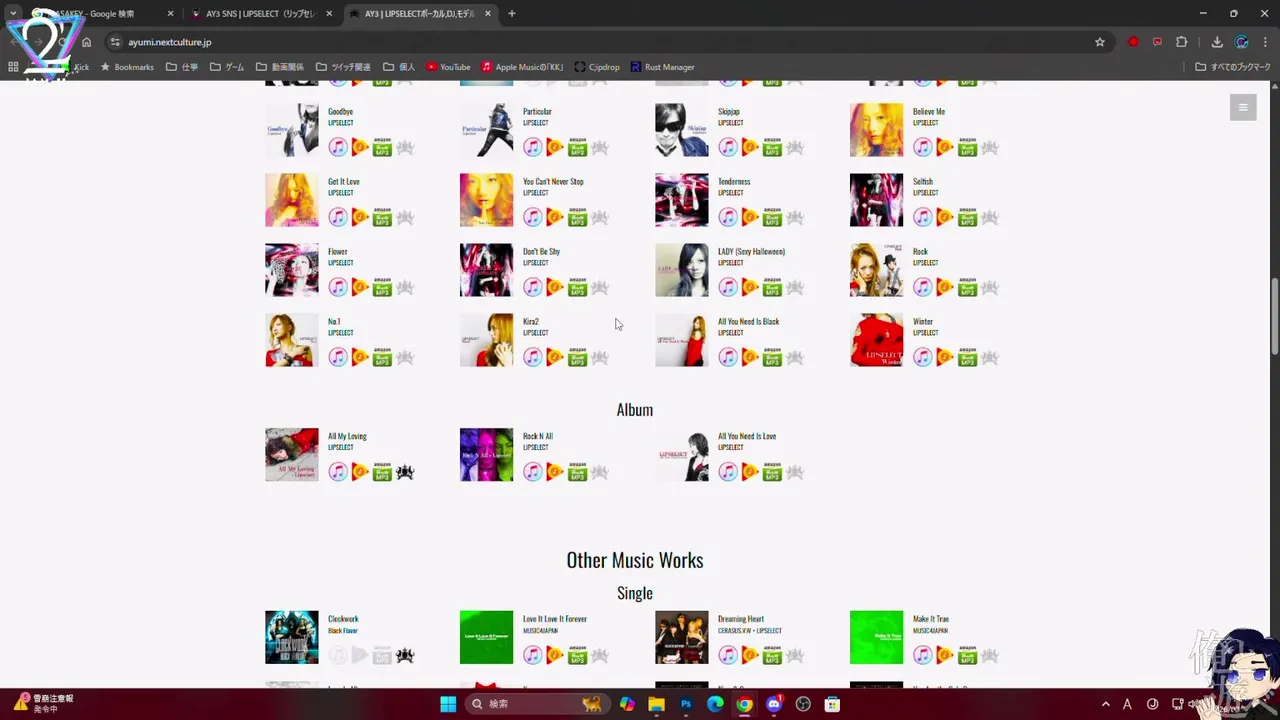Screen dimensions: 1280x720
Task: Expand すべてのブックマーク folder
Action: tap(1233, 67)
